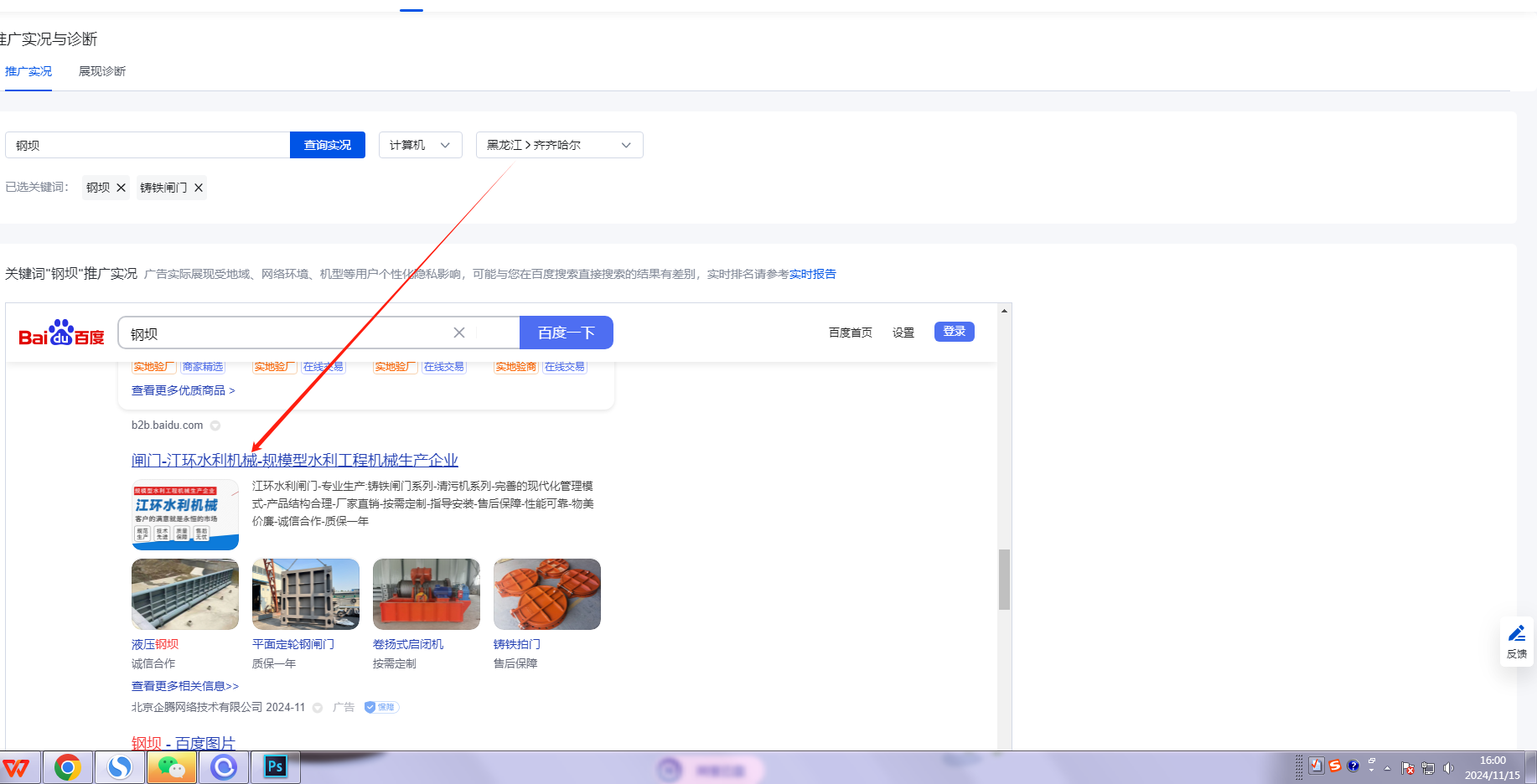This screenshot has height=784, width=1537.
Task: Remove the 铸铁闸门 keyword tag
Action: (x=199, y=188)
